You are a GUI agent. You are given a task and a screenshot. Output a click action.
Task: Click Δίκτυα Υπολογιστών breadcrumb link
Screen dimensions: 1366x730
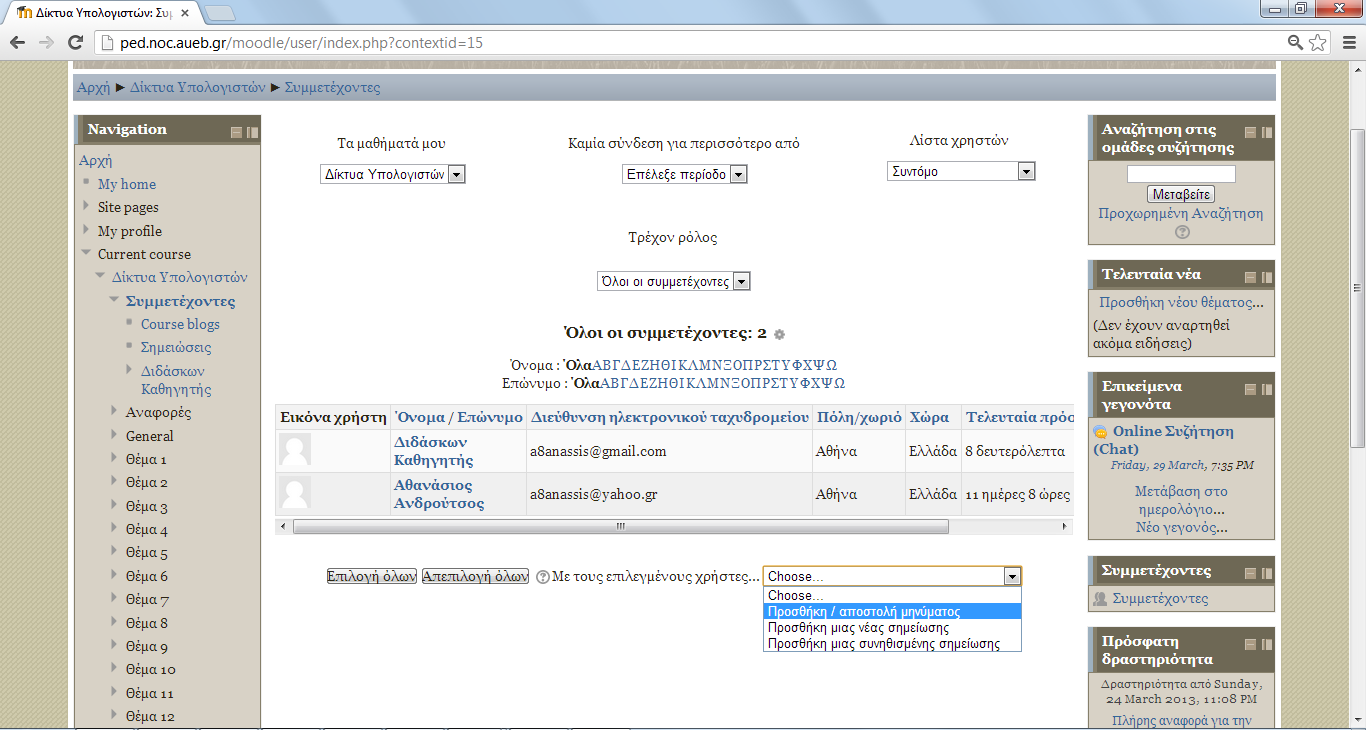pos(198,87)
